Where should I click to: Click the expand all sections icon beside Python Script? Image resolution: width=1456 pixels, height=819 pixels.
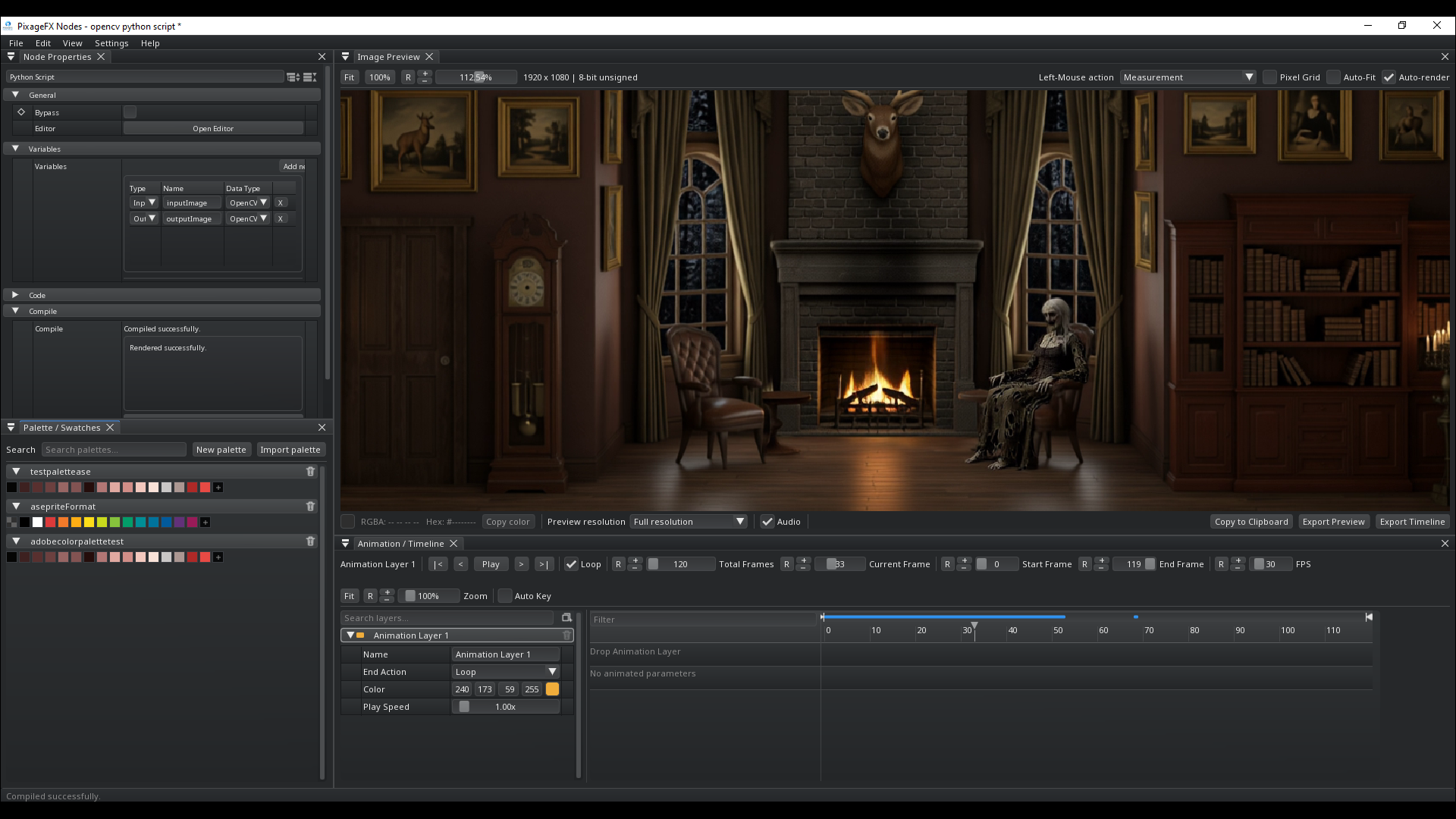(x=293, y=77)
